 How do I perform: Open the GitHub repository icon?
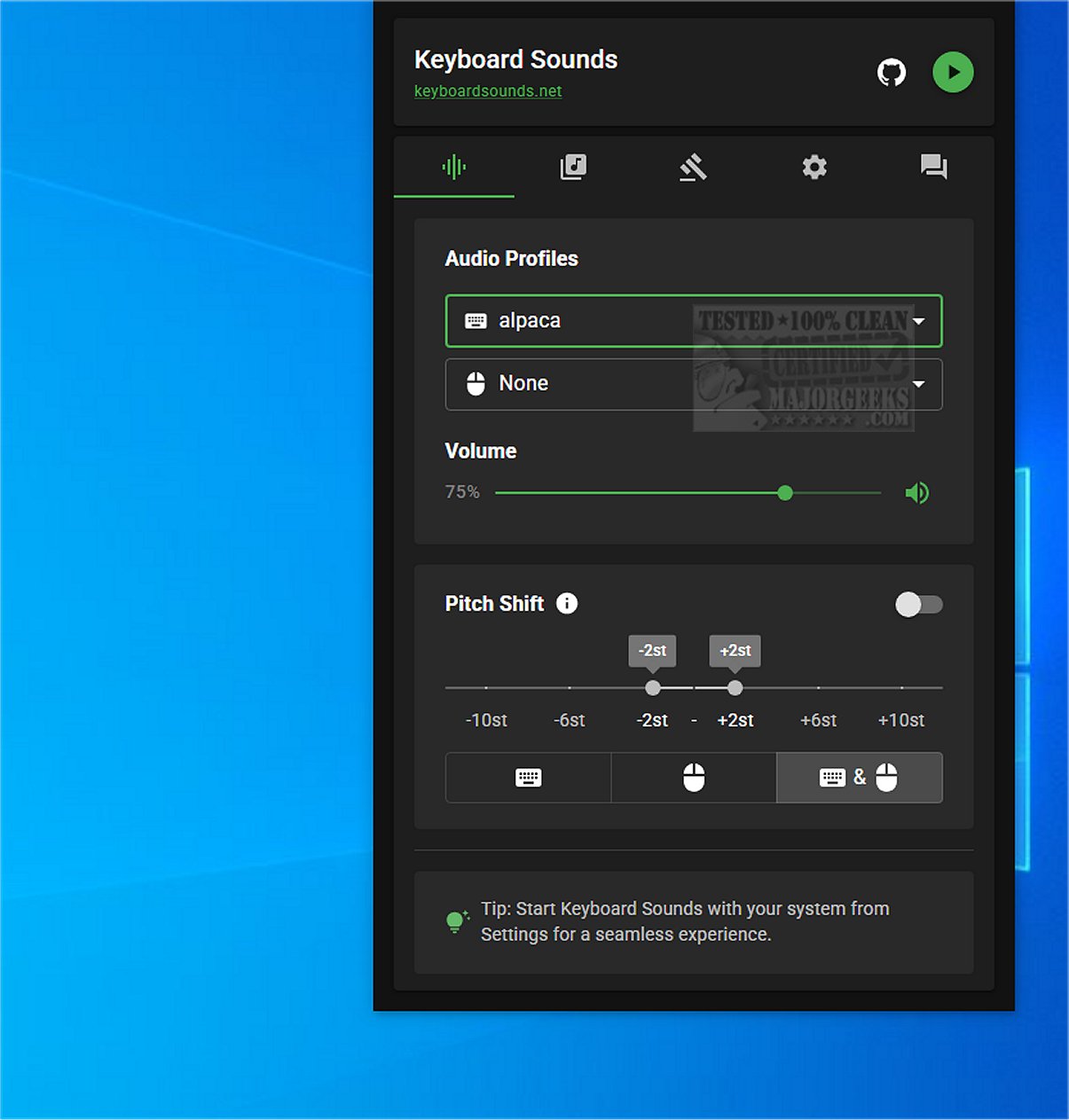[x=892, y=73]
